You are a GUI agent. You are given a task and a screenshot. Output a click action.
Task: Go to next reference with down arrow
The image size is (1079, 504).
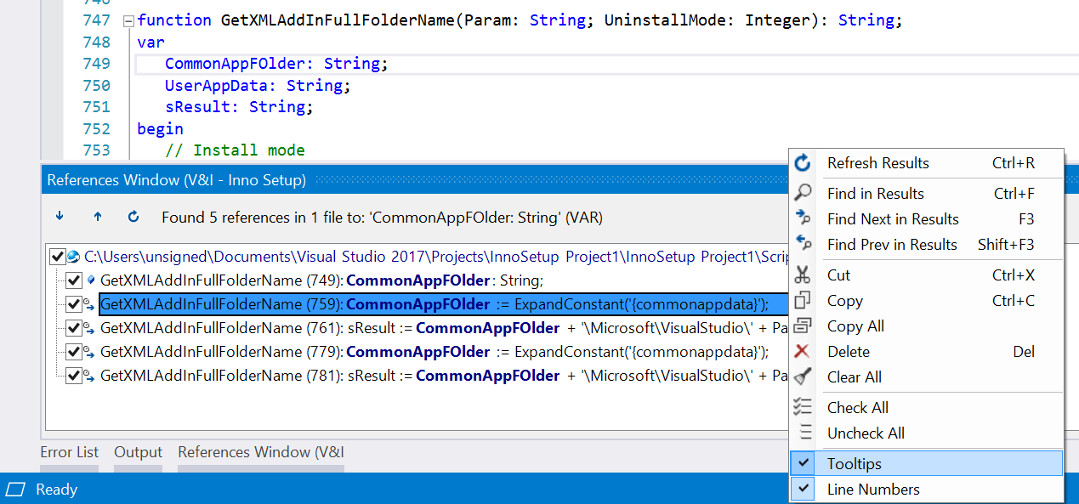(x=59, y=217)
